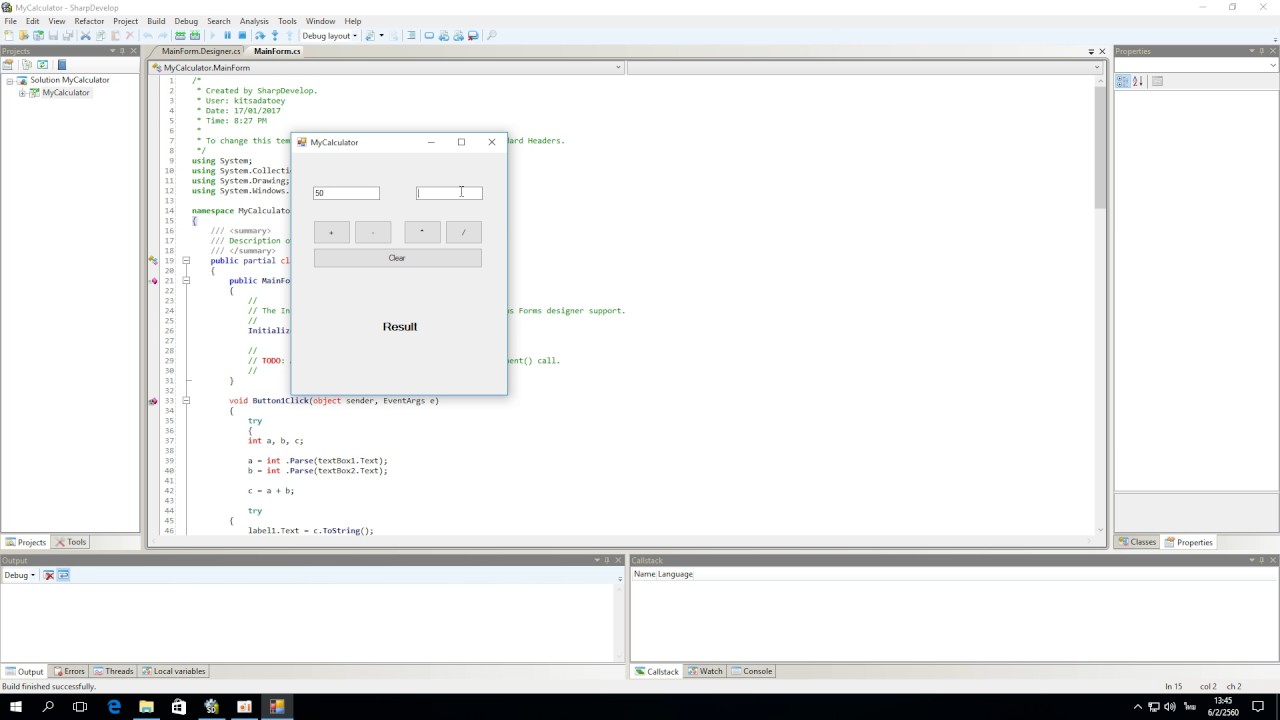Viewport: 1280px width, 720px height.
Task: Switch Properties grid to Categorized view
Action: pyautogui.click(x=1123, y=81)
